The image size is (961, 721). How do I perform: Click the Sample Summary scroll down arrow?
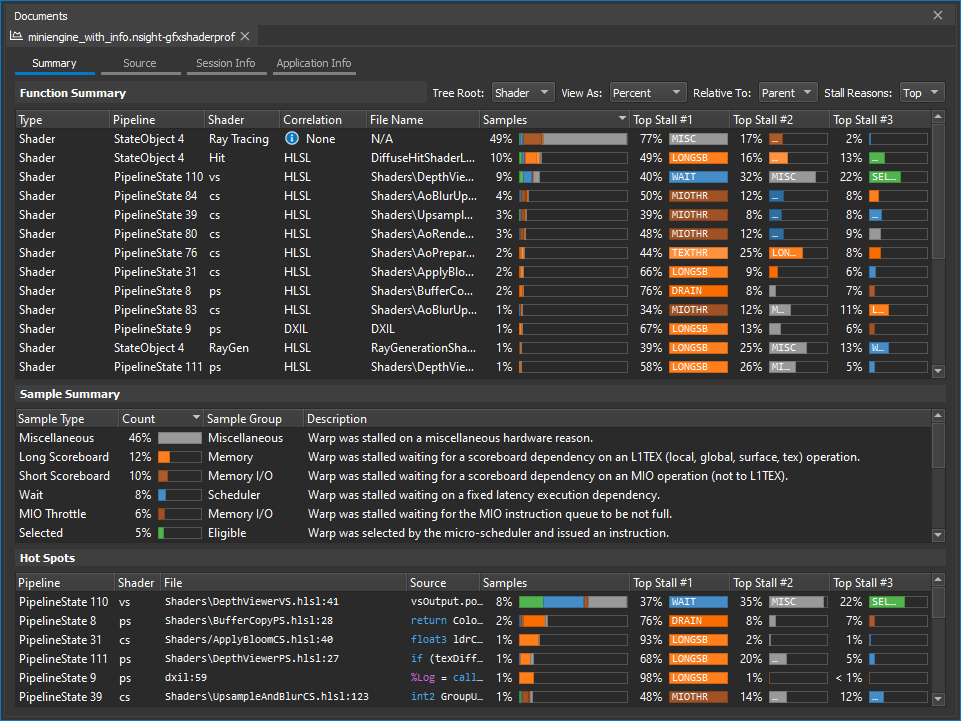point(938,535)
